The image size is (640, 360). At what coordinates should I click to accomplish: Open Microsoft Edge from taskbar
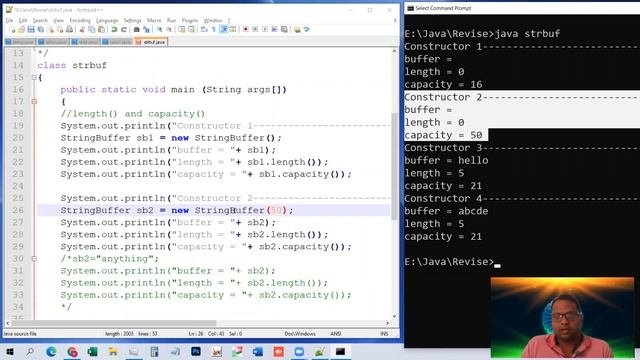coord(51,351)
